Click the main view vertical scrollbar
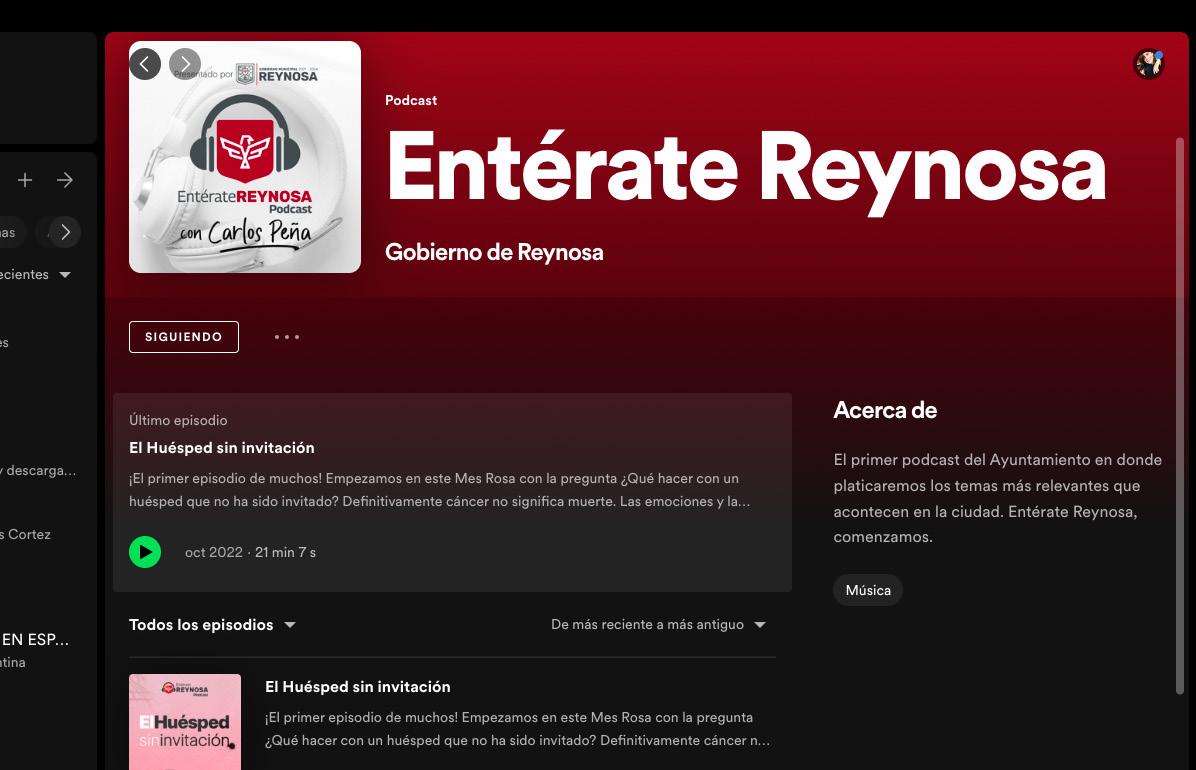1196x770 pixels. [1180, 416]
